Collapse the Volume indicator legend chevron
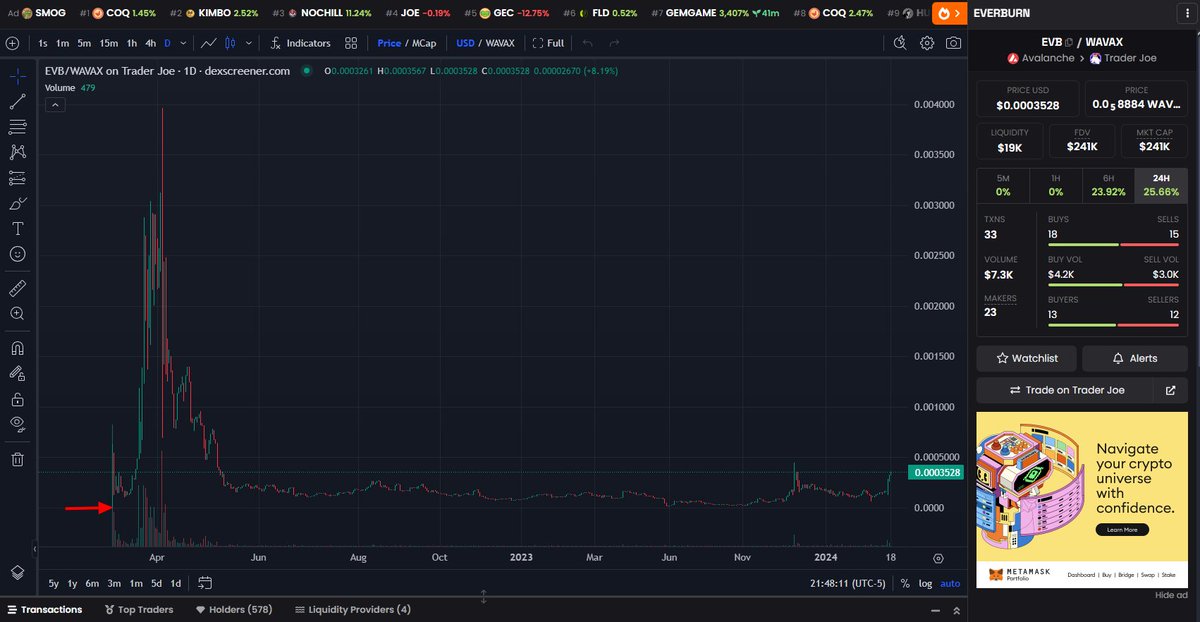Screen dimensions: 1200x622 (56, 104)
